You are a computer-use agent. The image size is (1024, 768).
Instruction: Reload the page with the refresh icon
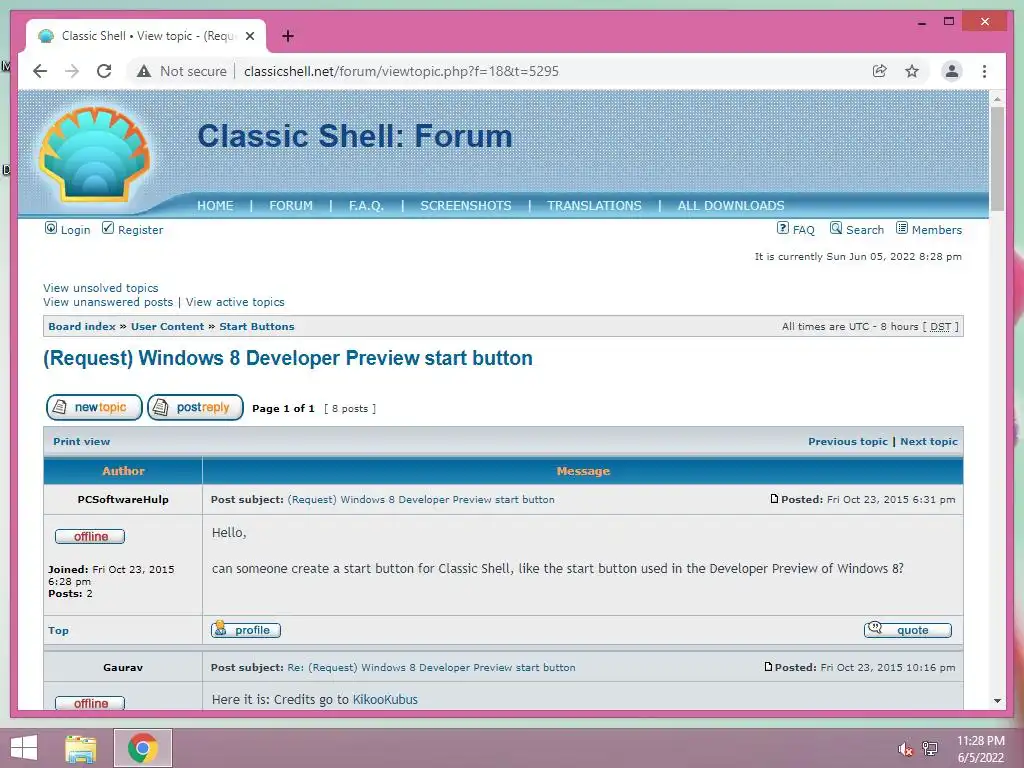(104, 71)
